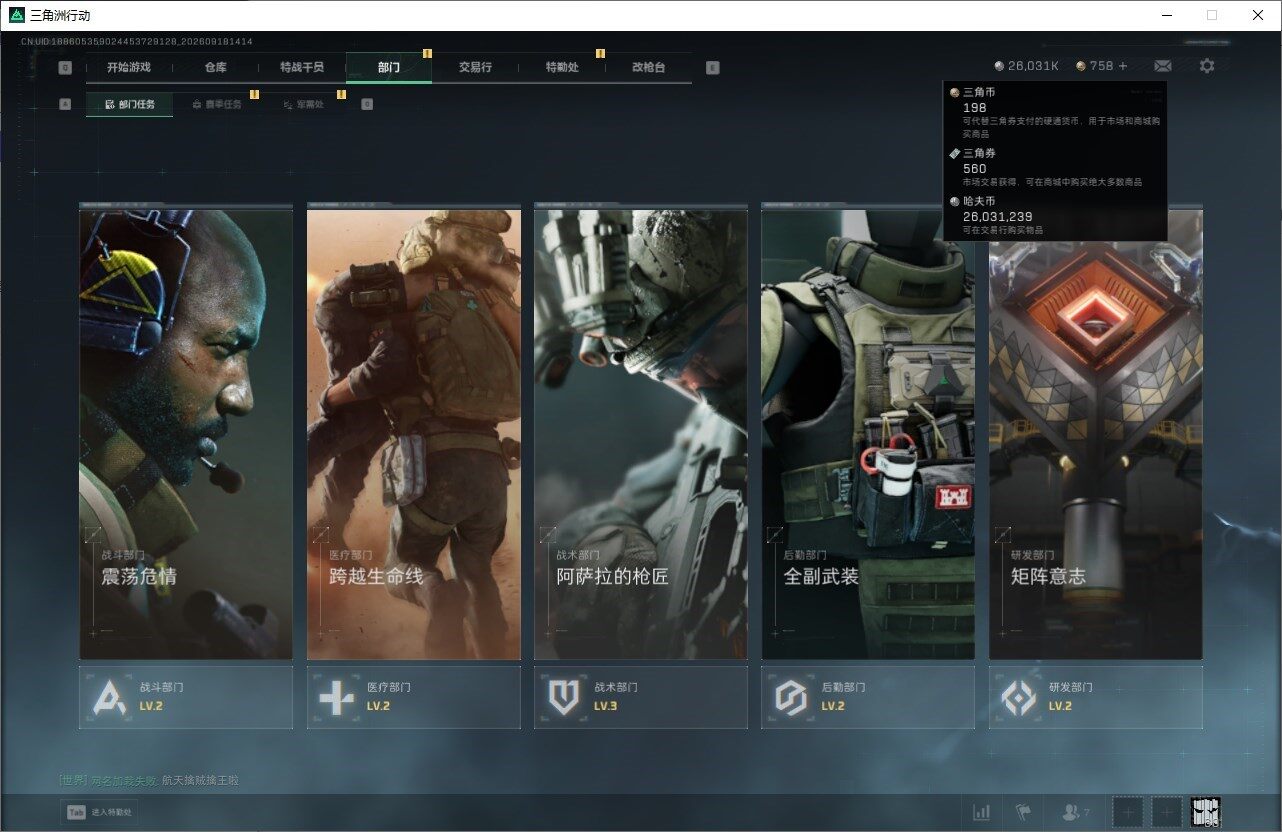Click the CN UID text at top
This screenshot has width=1282, height=832.
tap(137, 42)
